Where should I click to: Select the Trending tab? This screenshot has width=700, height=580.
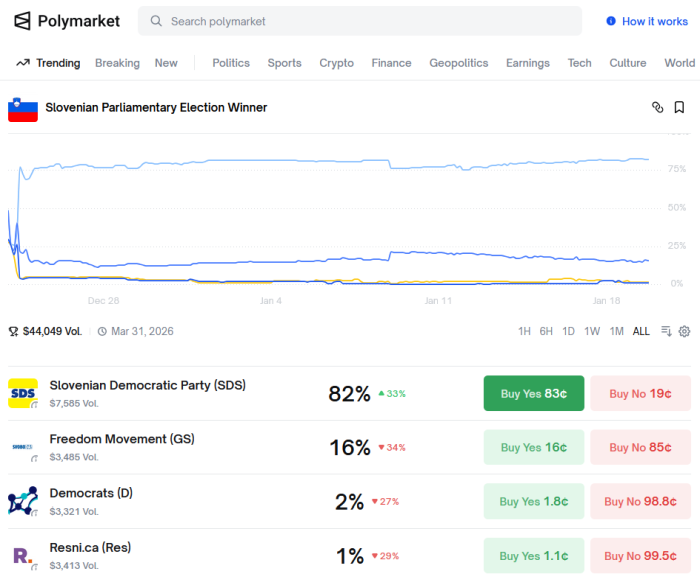pyautogui.click(x=48, y=63)
